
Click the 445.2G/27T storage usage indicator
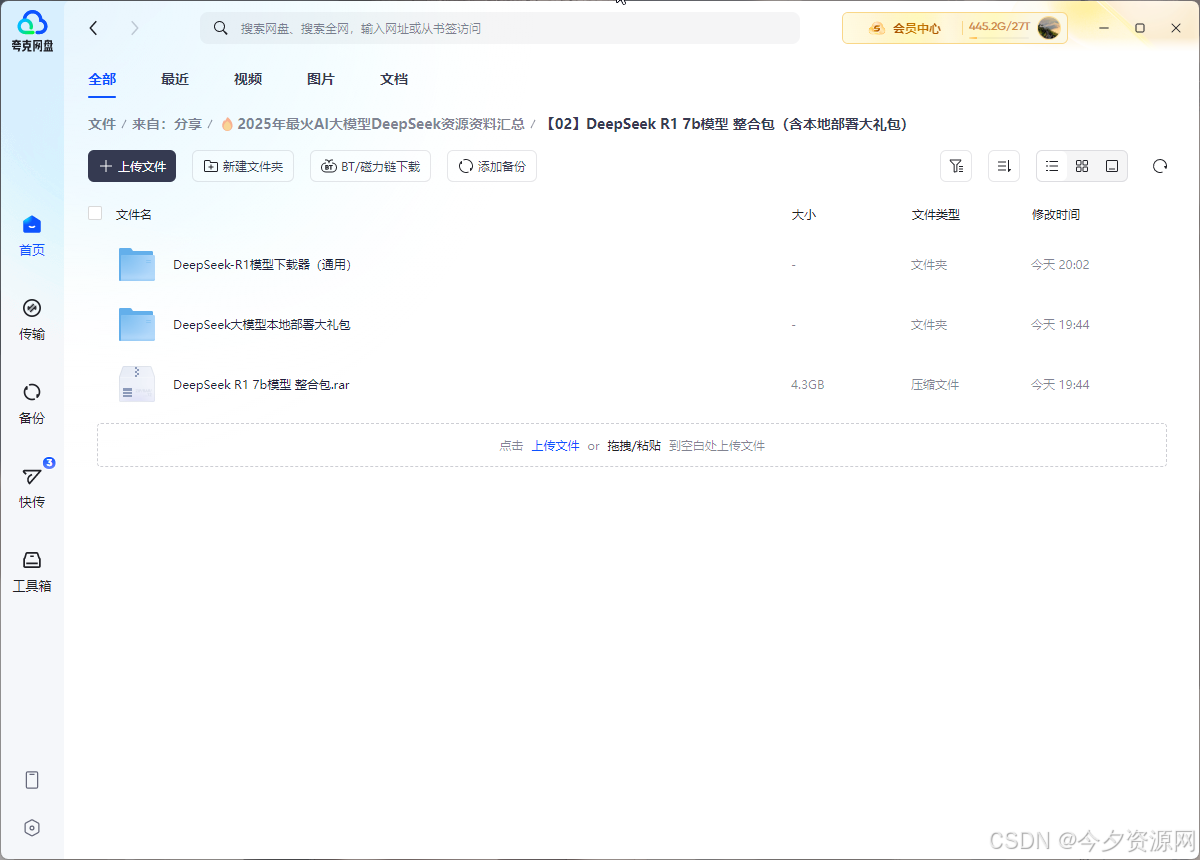click(999, 27)
